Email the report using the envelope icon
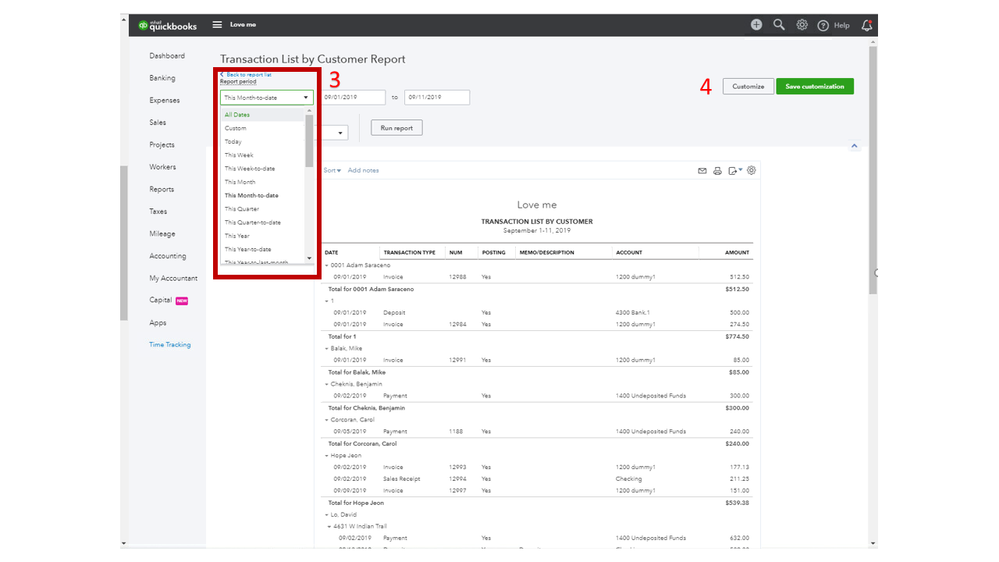The image size is (999, 562). [x=702, y=171]
